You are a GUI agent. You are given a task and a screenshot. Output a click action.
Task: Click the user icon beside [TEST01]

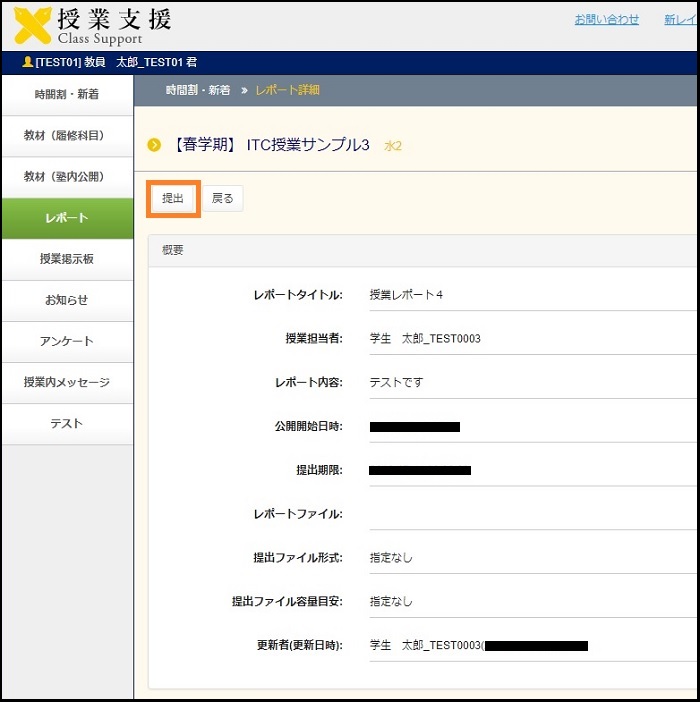pos(27,62)
